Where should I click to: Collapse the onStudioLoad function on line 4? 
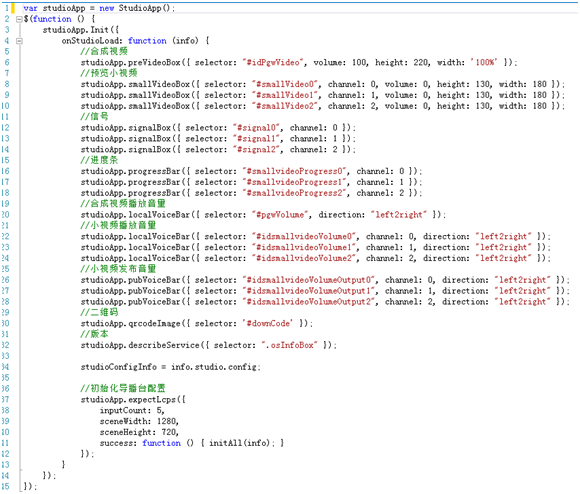pos(19,41)
